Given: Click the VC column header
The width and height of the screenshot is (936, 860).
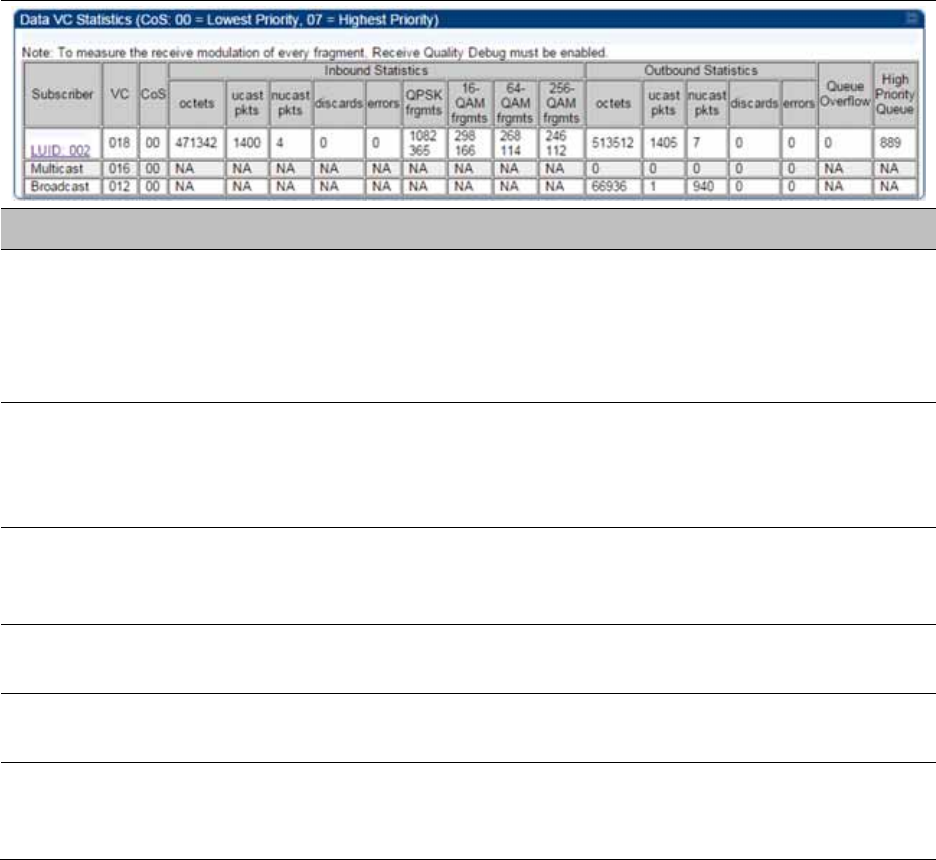Looking at the screenshot, I should pos(119,94).
